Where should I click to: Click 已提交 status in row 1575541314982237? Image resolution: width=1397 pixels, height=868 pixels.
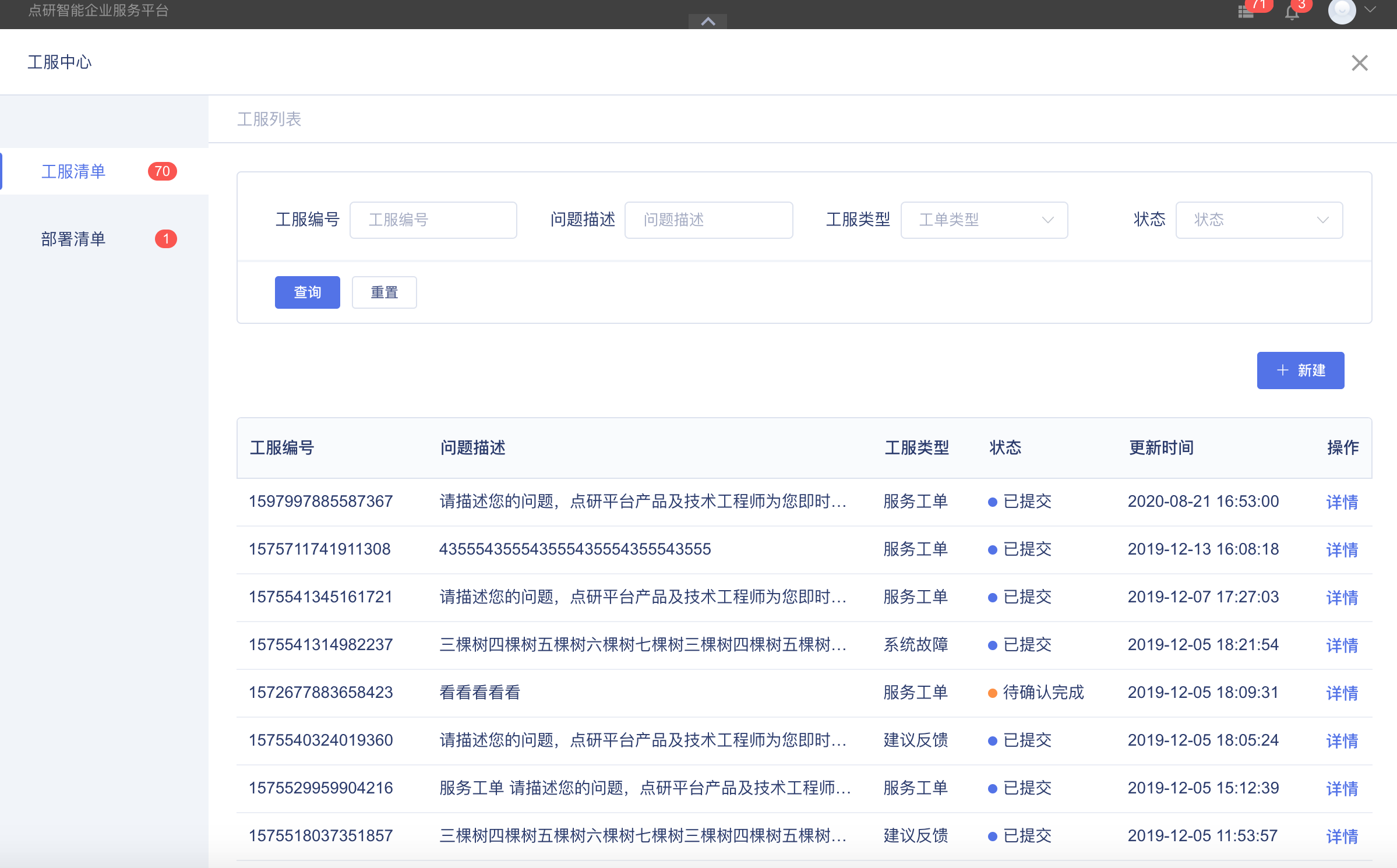(x=1019, y=645)
